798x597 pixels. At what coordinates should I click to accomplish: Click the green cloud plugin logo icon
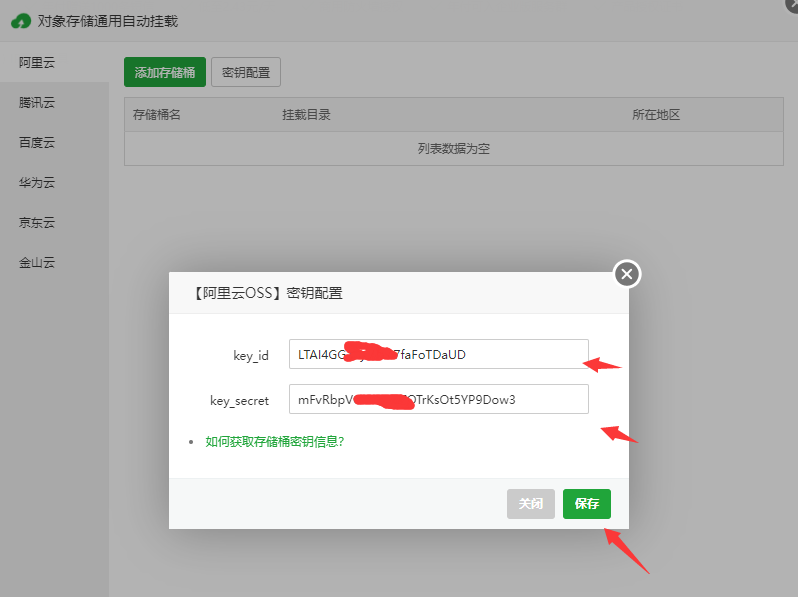pyautogui.click(x=21, y=21)
